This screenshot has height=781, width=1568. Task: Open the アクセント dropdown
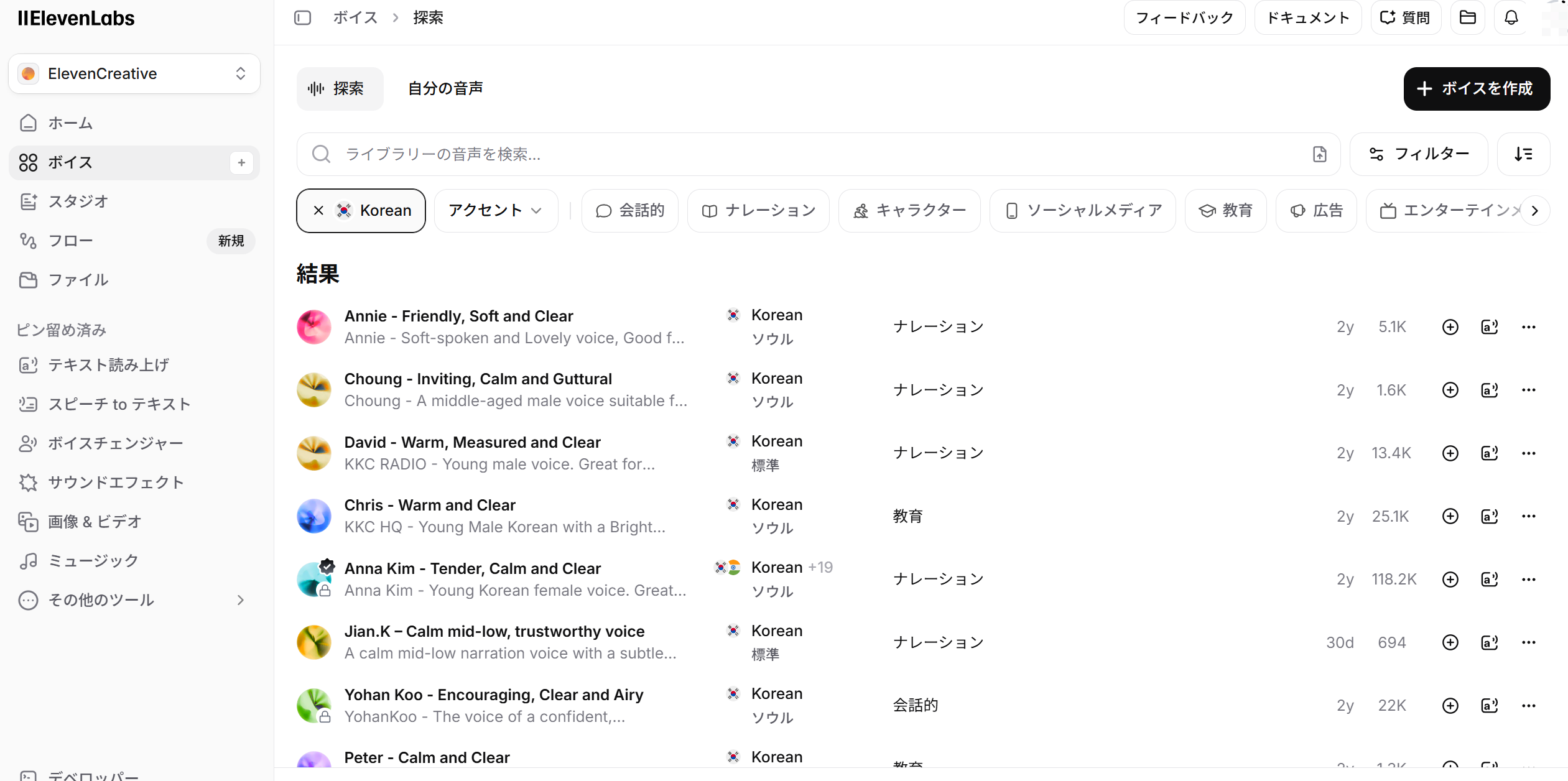click(x=496, y=210)
